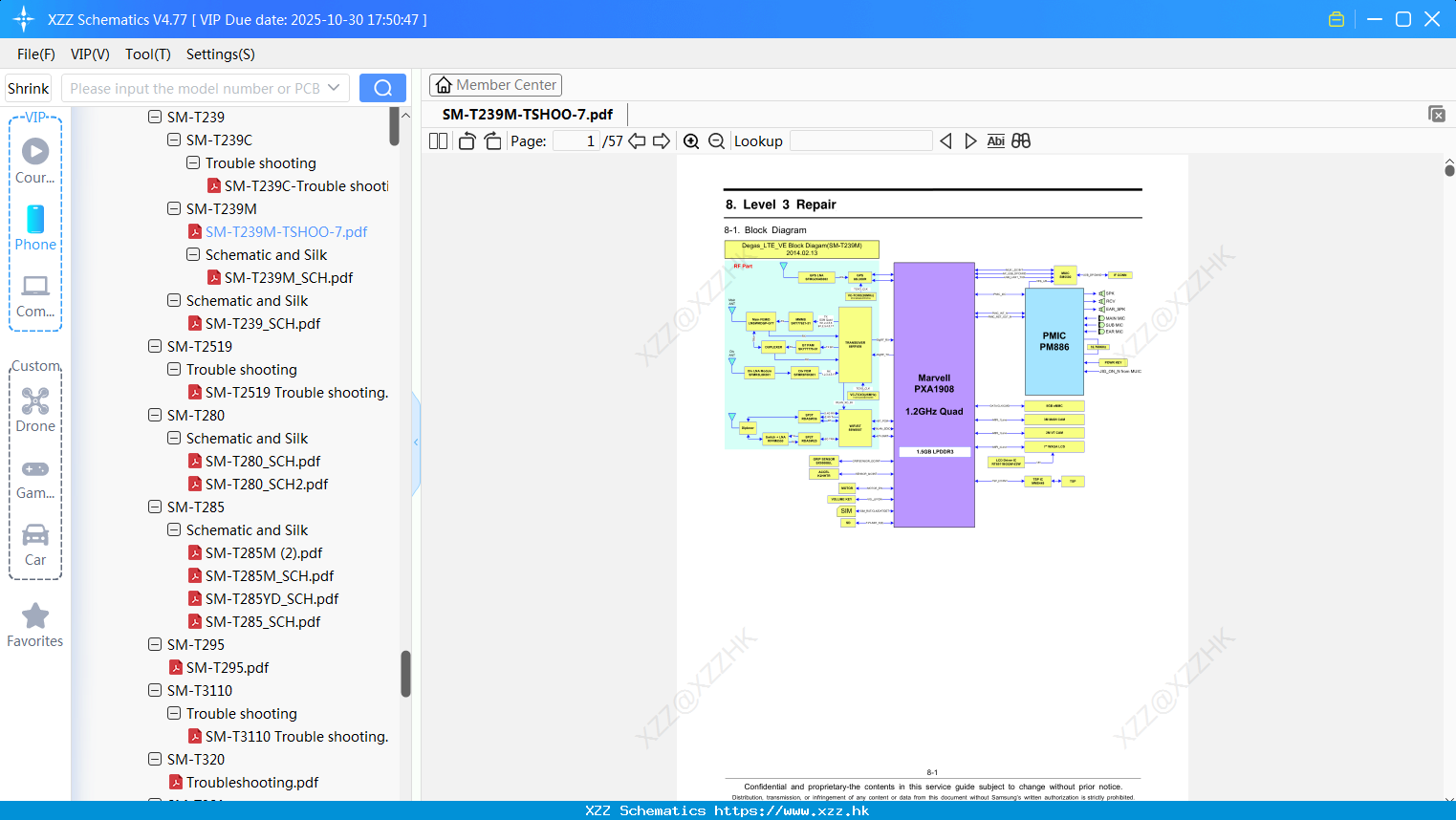Click the Member Center button
This screenshot has width=1456, height=820.
click(495, 85)
